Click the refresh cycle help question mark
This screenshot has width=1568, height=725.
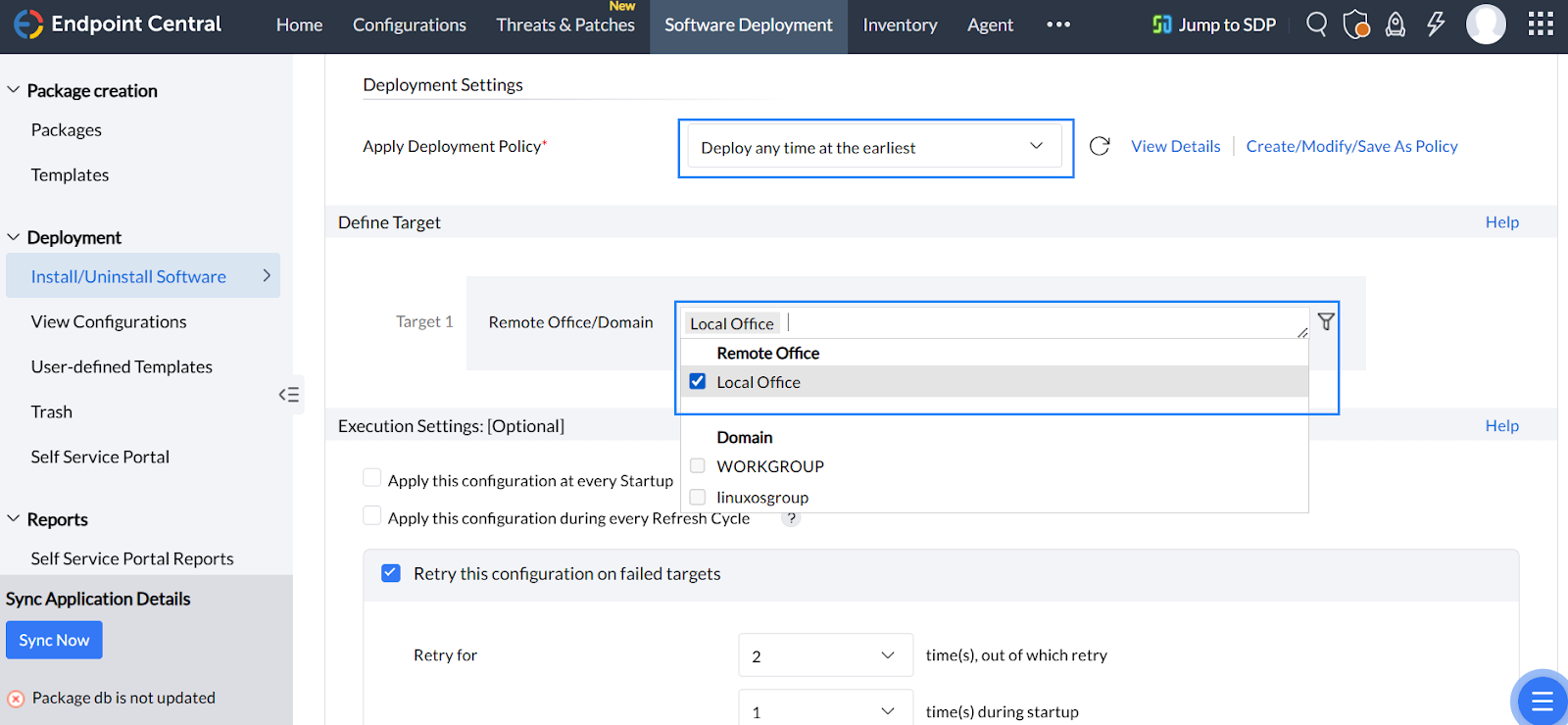pos(791,518)
